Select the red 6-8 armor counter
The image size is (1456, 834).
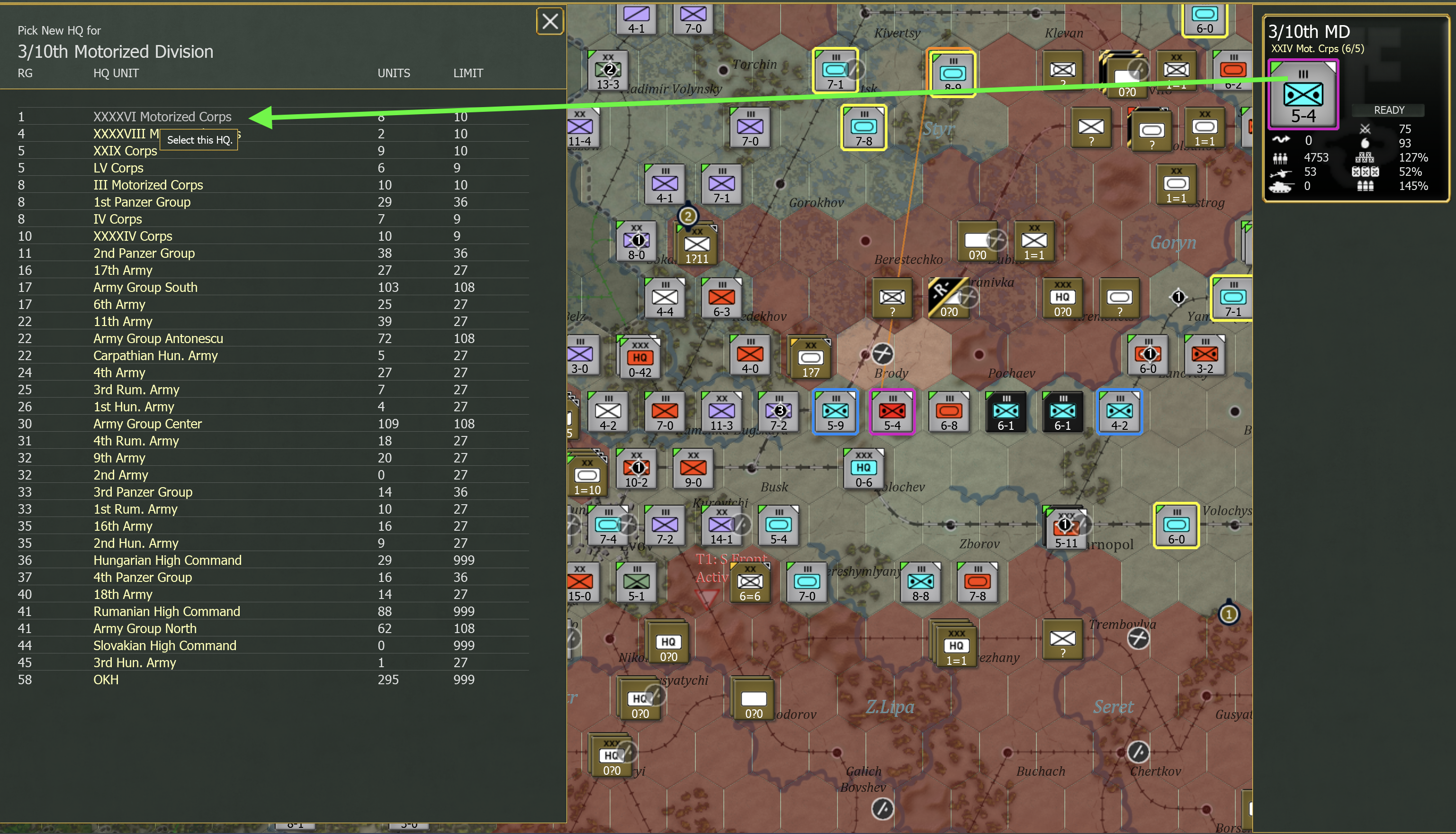click(949, 412)
